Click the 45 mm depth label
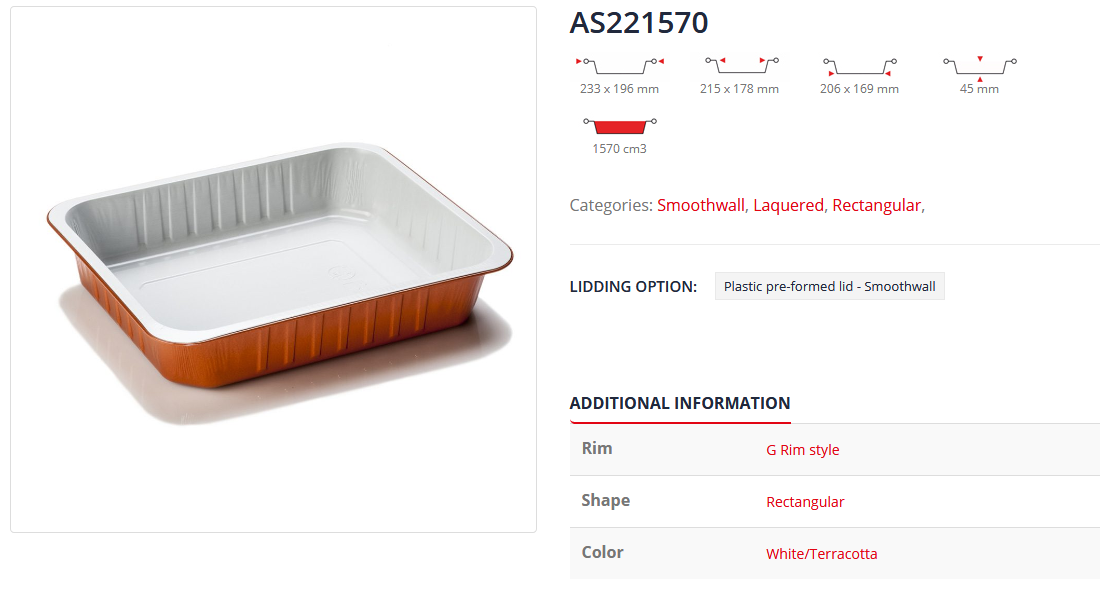Screen dimensions: 1117x598 pos(979,89)
